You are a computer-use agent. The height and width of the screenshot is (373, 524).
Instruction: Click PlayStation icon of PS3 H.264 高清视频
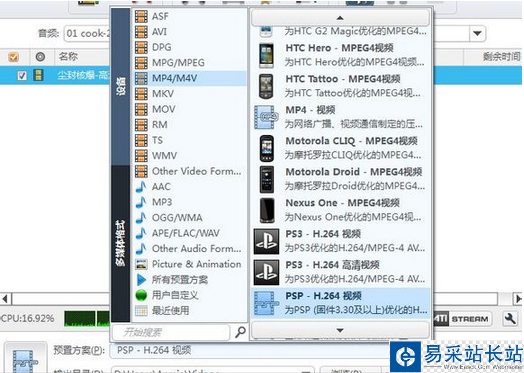pyautogui.click(x=266, y=272)
